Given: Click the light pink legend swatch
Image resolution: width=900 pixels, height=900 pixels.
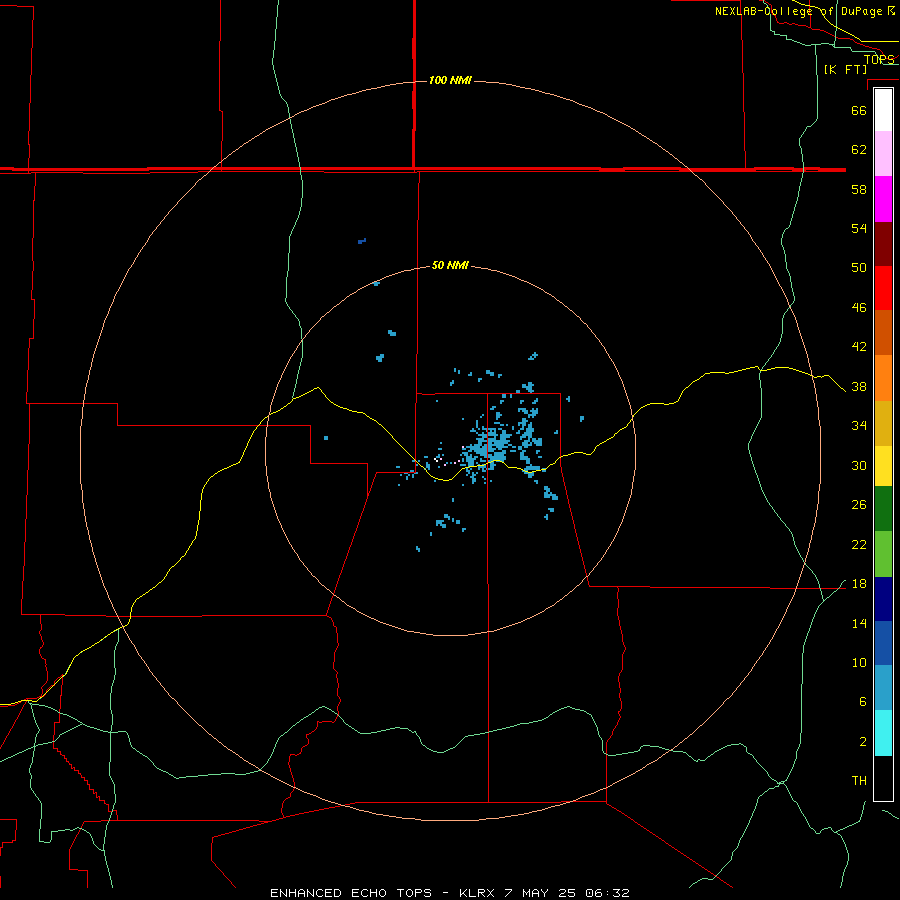Looking at the screenshot, I should pyautogui.click(x=883, y=153).
